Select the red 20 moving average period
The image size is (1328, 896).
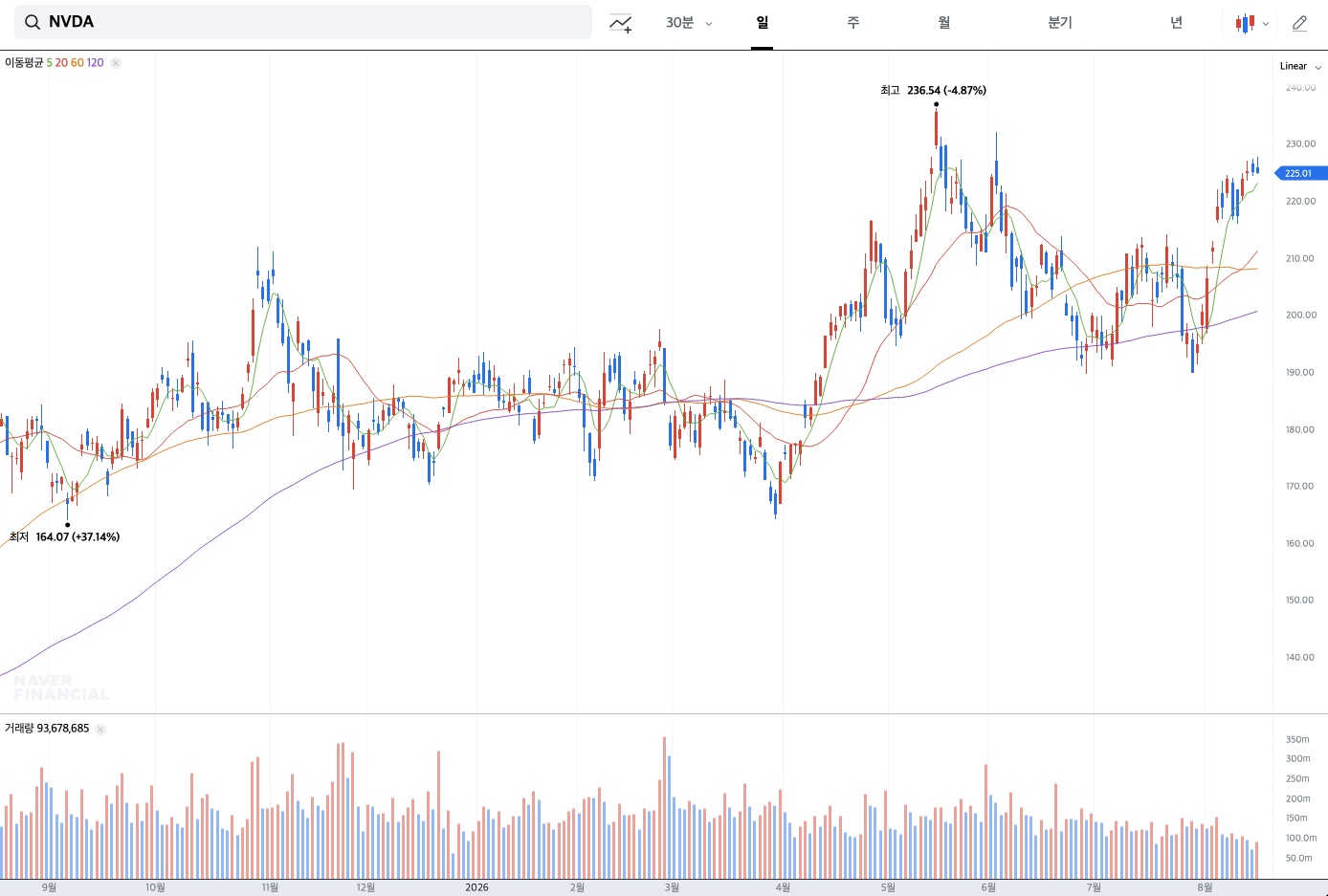coord(61,63)
